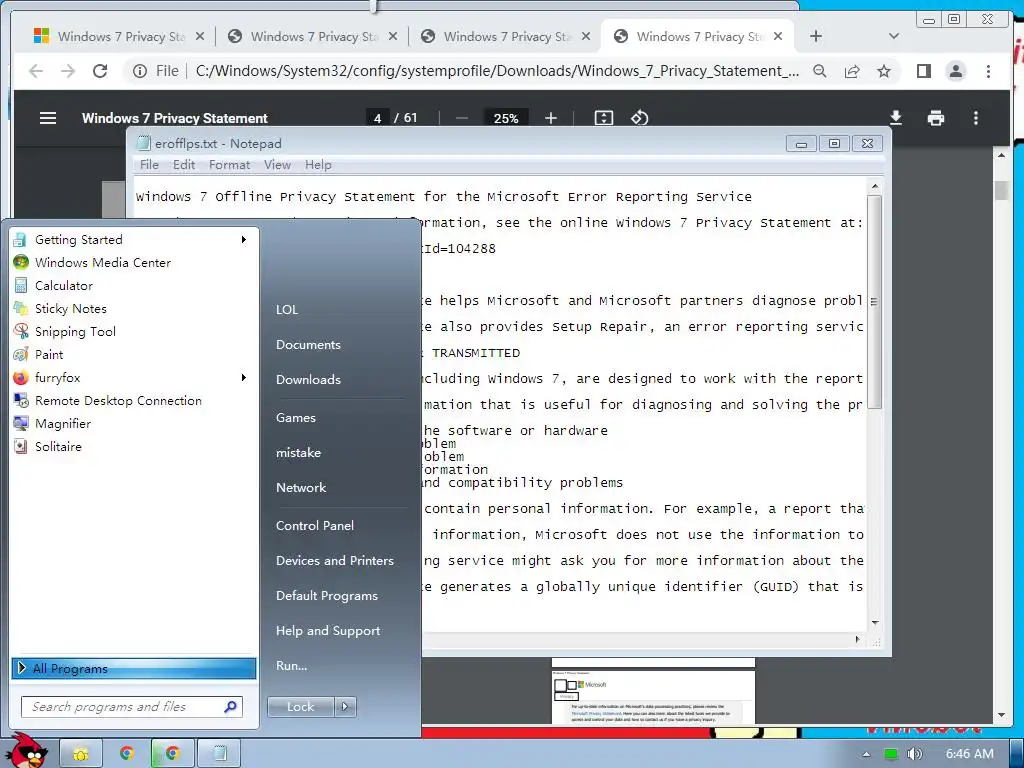Viewport: 1024px width, 768px height.
Task: Click the Run... entry
Action: (291, 666)
